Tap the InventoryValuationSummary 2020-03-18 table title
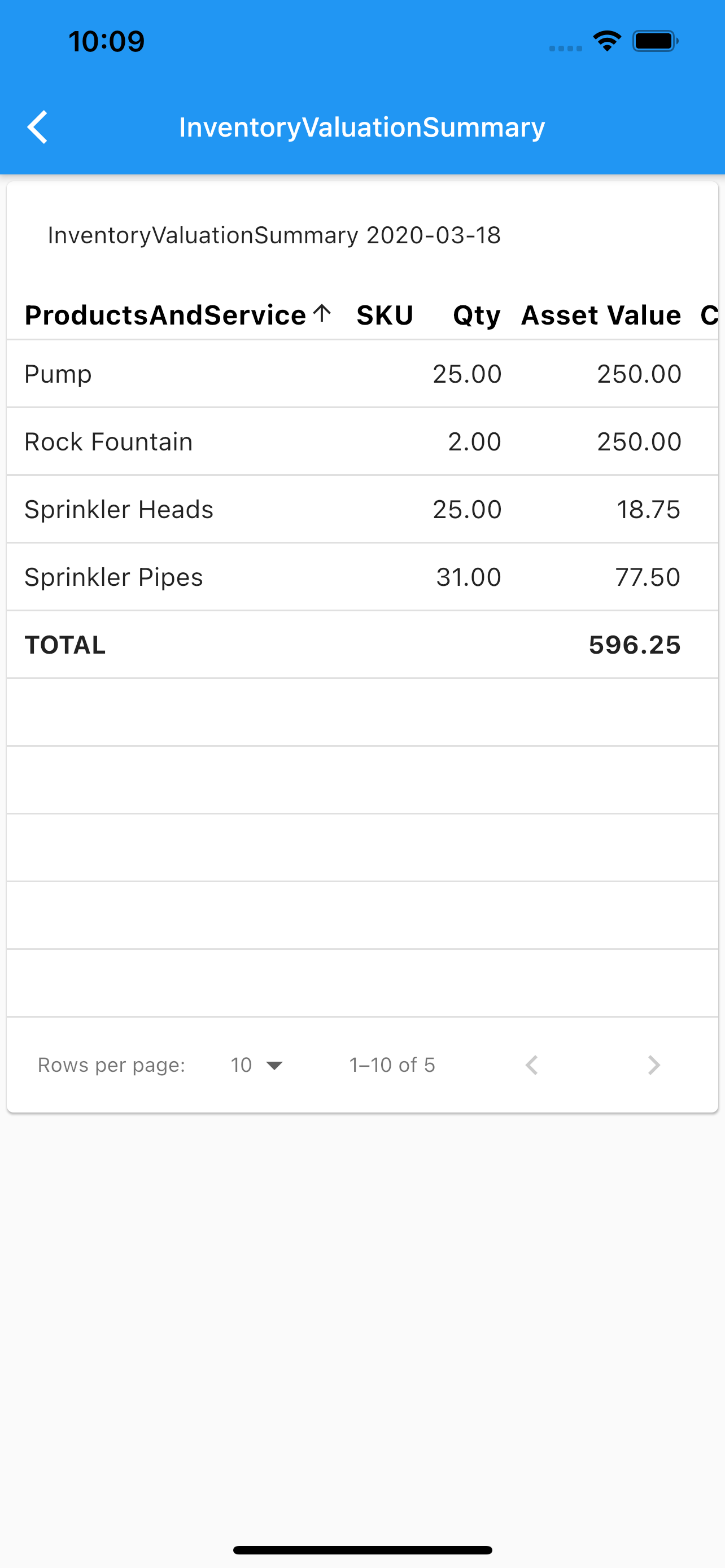The width and height of the screenshot is (725, 1568). [x=274, y=235]
